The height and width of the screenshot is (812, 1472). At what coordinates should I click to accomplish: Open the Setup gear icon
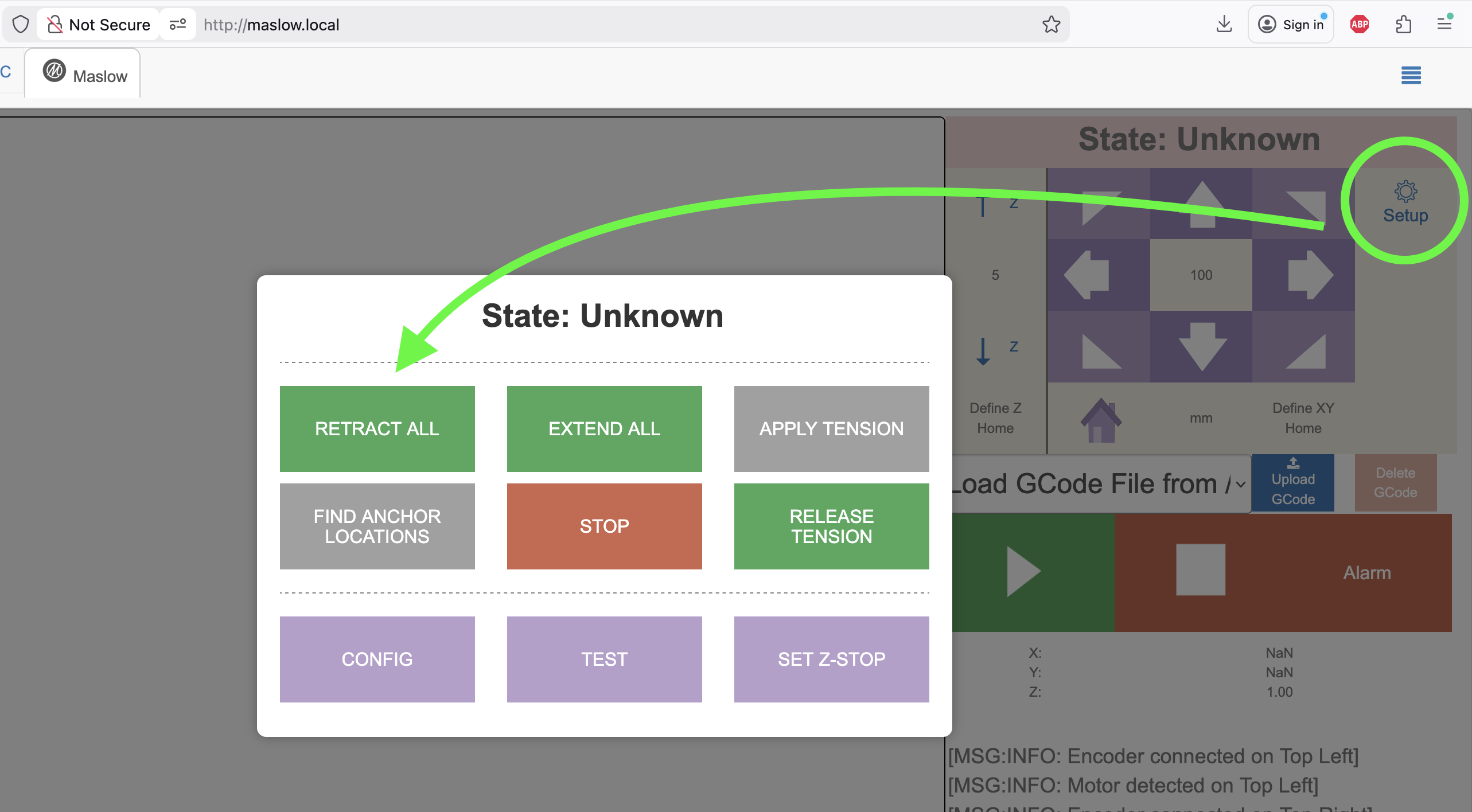click(x=1405, y=201)
